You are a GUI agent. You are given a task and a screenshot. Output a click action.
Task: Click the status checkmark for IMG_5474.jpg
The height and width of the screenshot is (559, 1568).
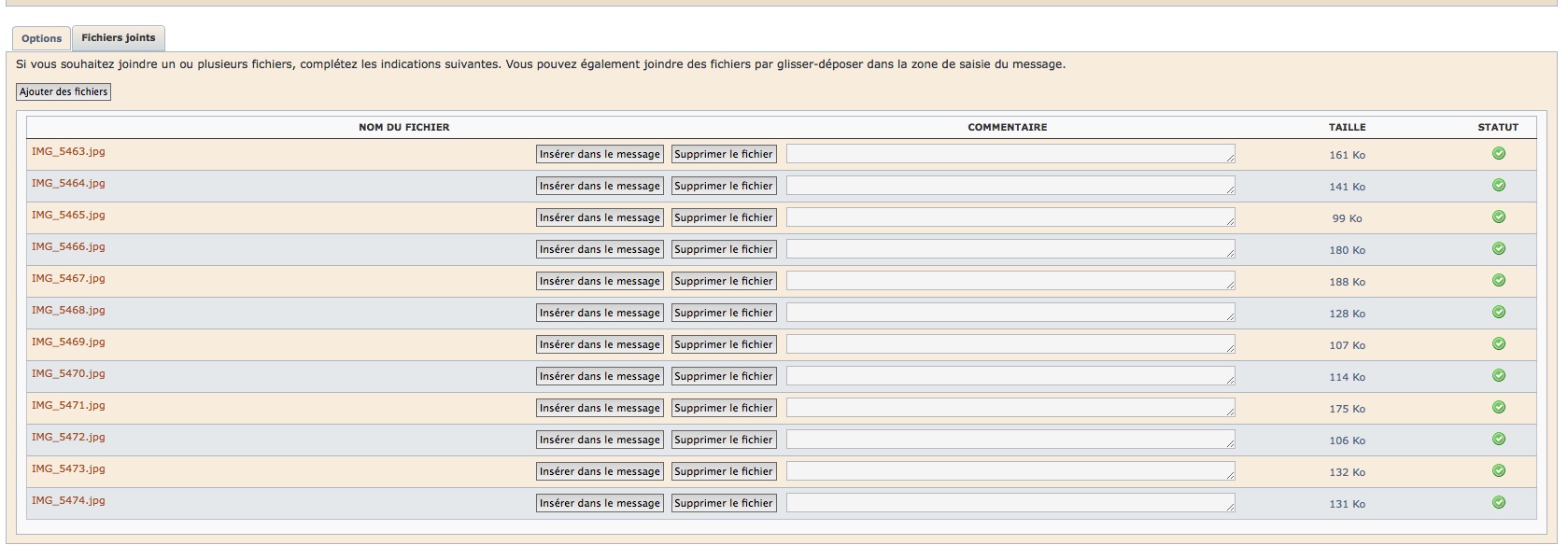(1498, 503)
